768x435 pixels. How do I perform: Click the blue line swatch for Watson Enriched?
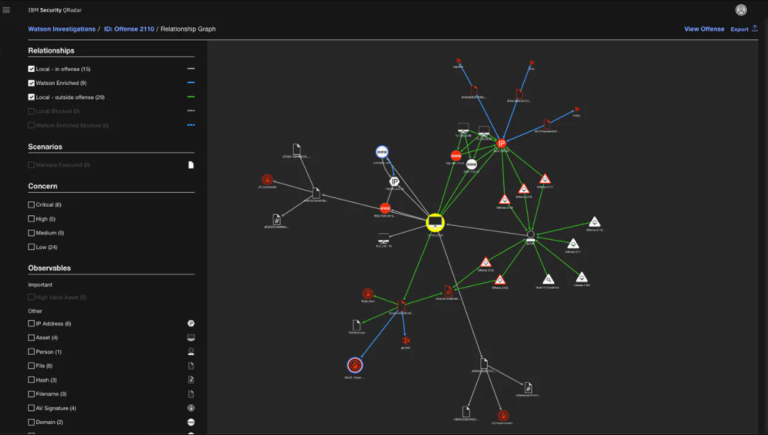click(x=191, y=83)
